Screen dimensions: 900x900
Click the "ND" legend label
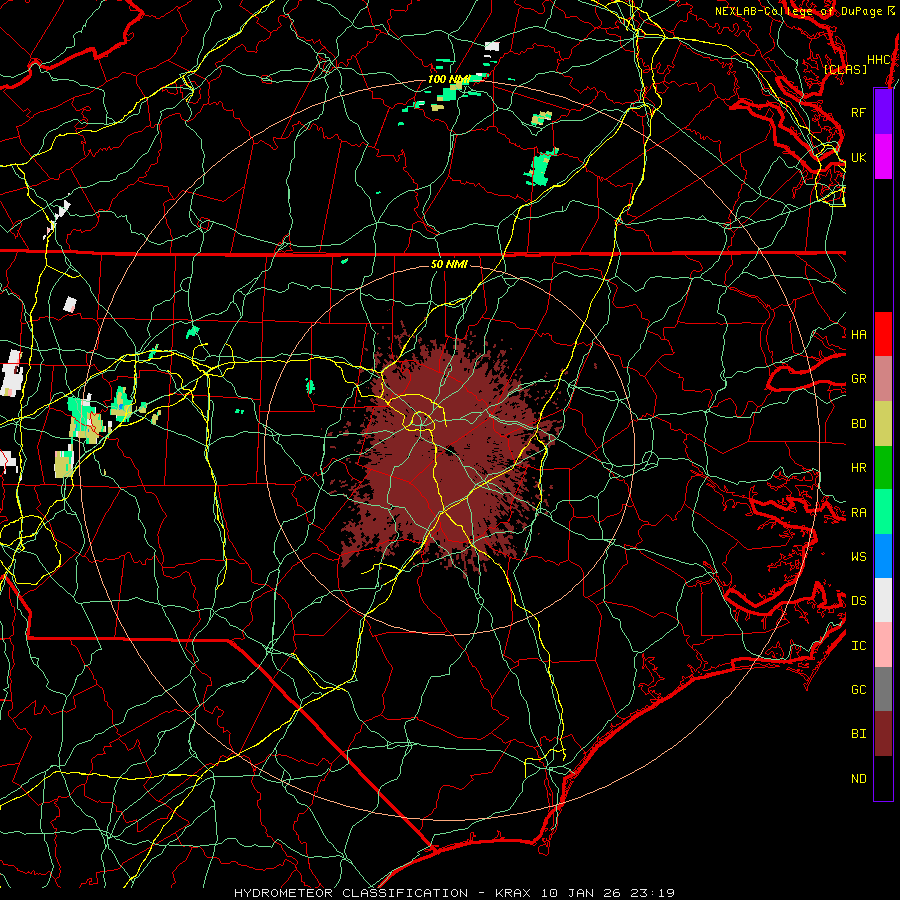858,779
